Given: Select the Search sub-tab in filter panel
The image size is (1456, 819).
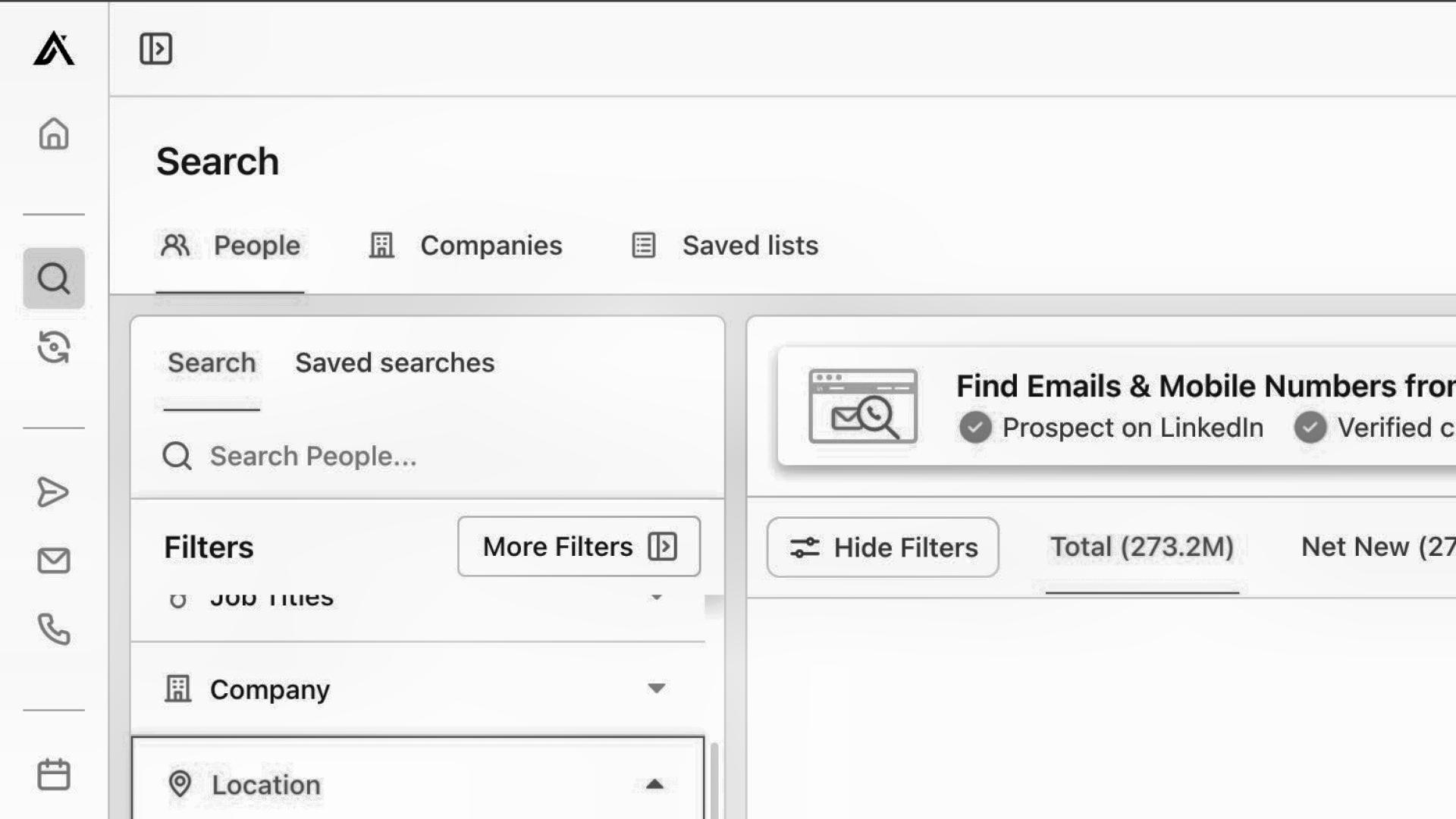Looking at the screenshot, I should click(x=212, y=363).
